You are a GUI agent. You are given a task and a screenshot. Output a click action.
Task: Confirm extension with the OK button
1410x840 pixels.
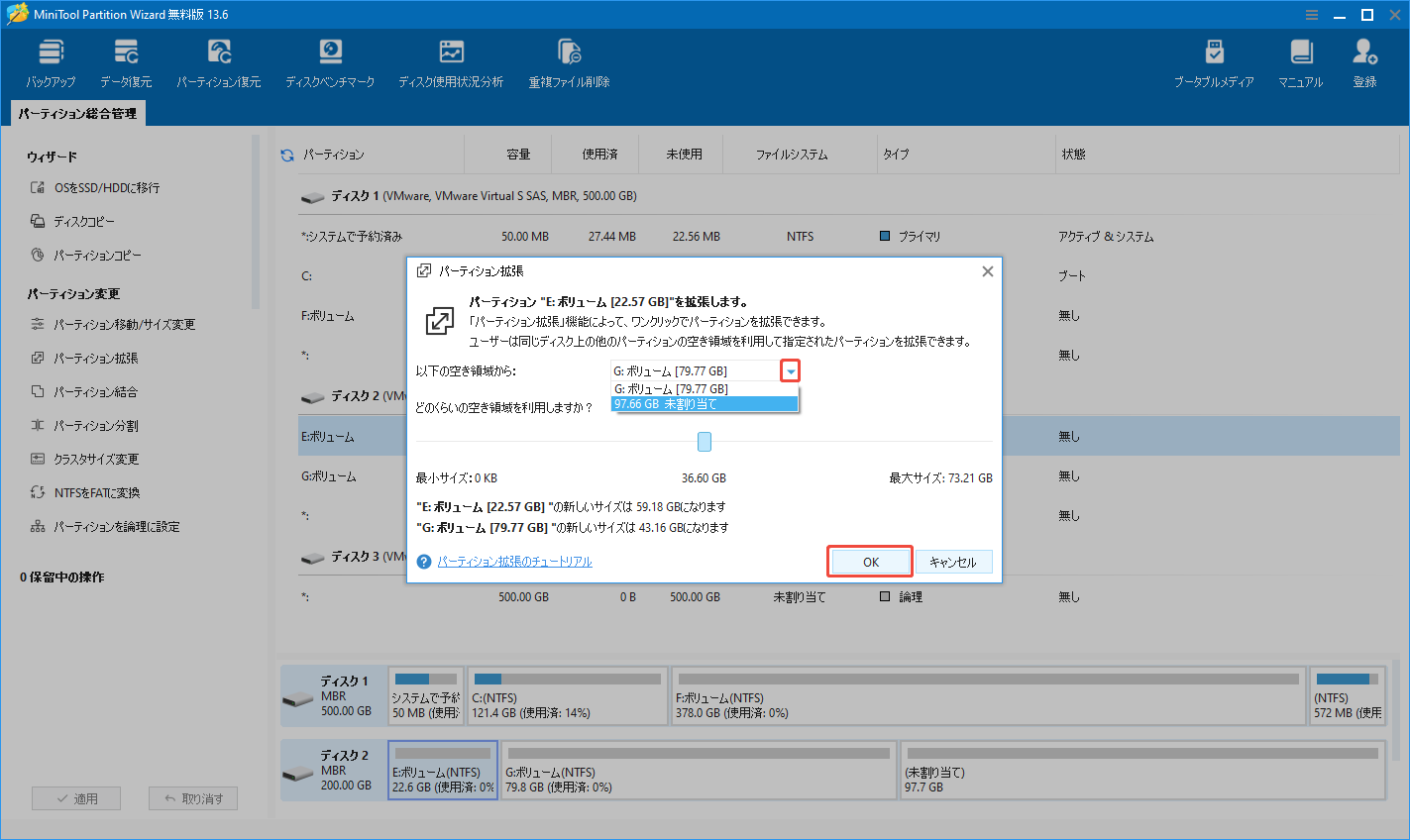(x=869, y=561)
